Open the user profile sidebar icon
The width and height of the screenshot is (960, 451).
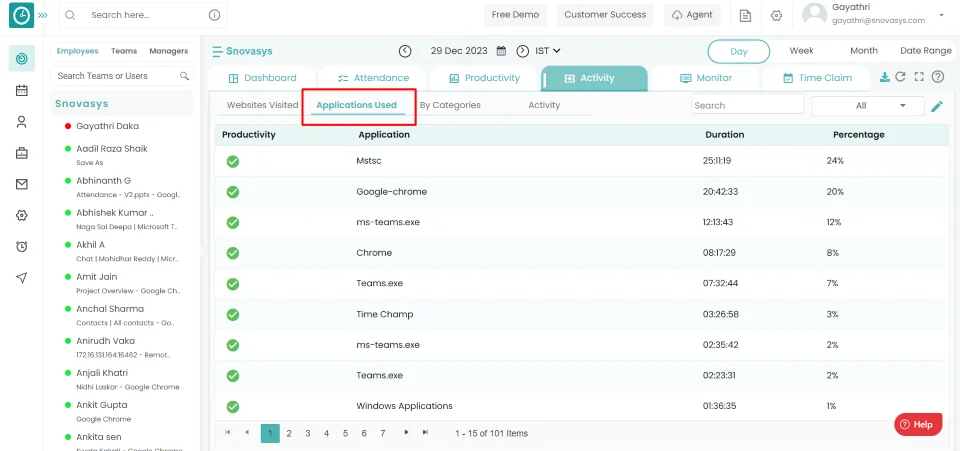tap(21, 122)
